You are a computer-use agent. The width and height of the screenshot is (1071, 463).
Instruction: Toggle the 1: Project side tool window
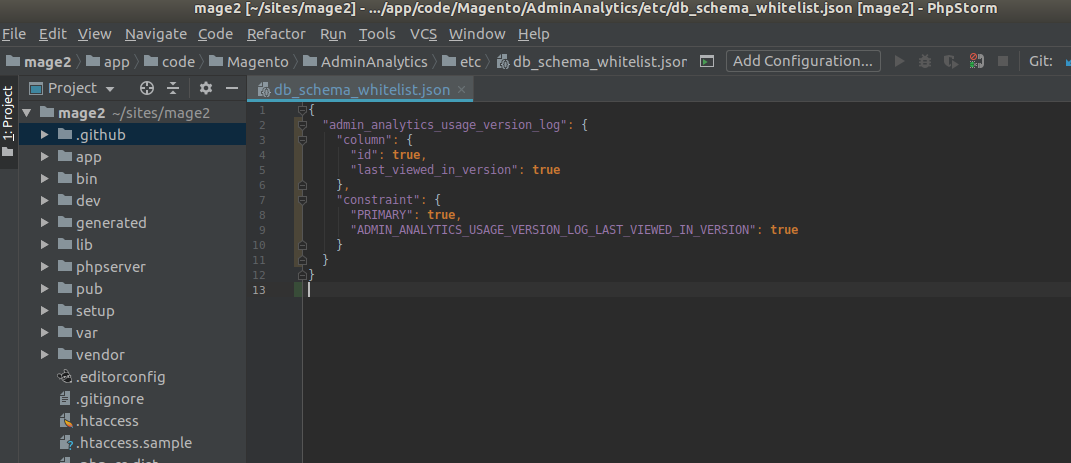click(x=8, y=122)
